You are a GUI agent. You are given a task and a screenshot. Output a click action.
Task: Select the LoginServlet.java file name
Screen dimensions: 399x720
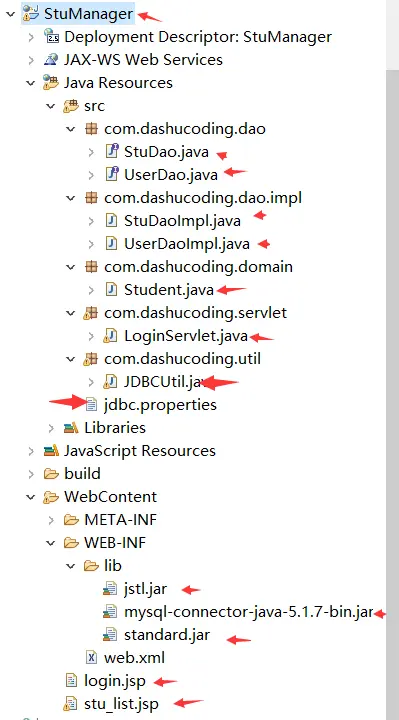pos(186,336)
